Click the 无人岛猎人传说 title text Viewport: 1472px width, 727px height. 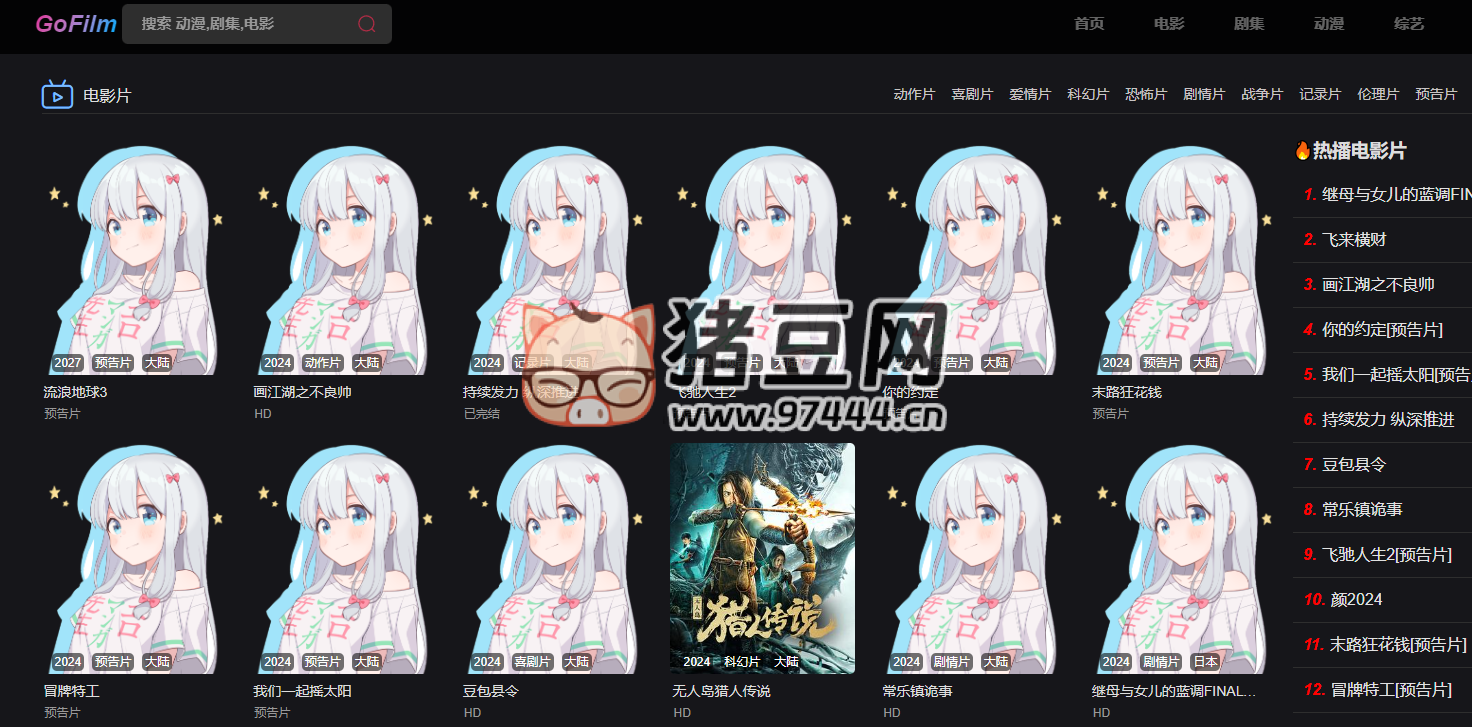pos(722,691)
